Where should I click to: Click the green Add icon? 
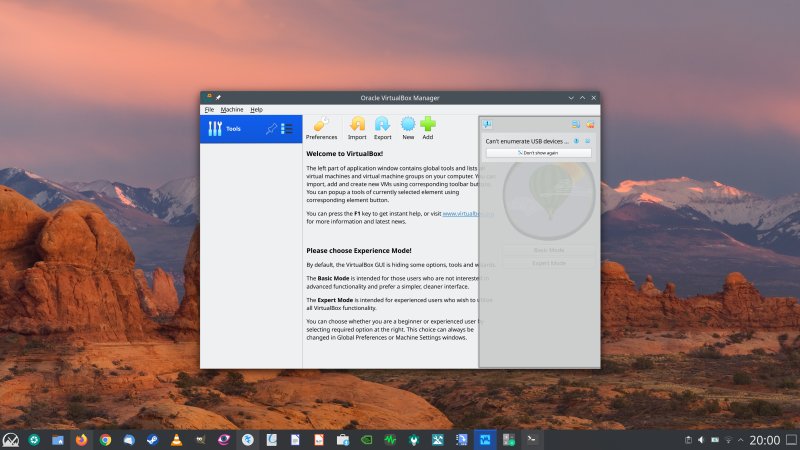click(x=428, y=127)
